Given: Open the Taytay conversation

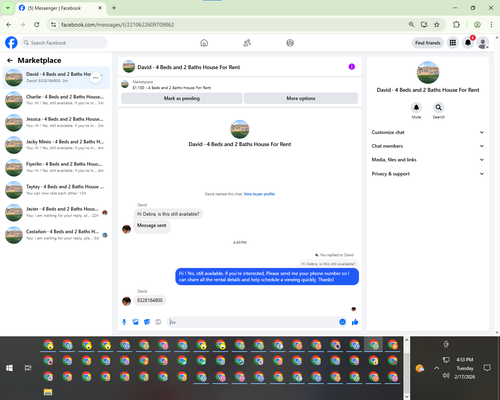Looking at the screenshot, I should click(x=56, y=190).
